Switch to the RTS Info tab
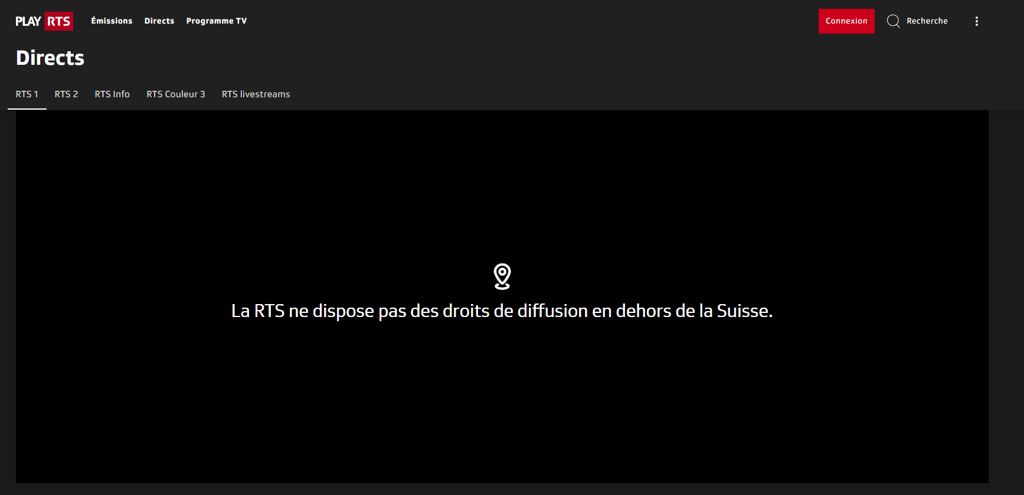Screen dimensions: 1024x495 tap(112, 94)
